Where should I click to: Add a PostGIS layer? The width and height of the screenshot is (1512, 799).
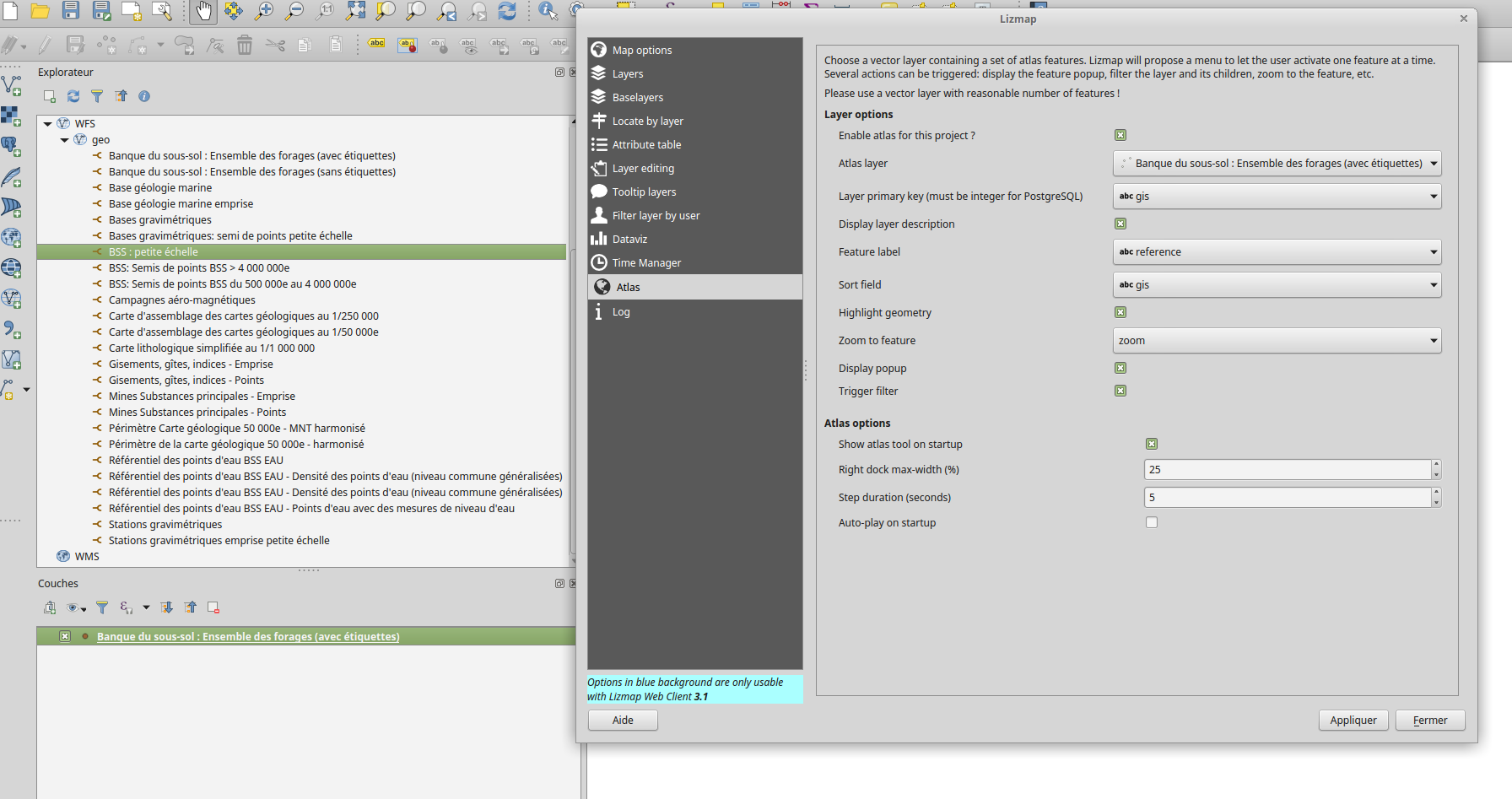click(12, 146)
